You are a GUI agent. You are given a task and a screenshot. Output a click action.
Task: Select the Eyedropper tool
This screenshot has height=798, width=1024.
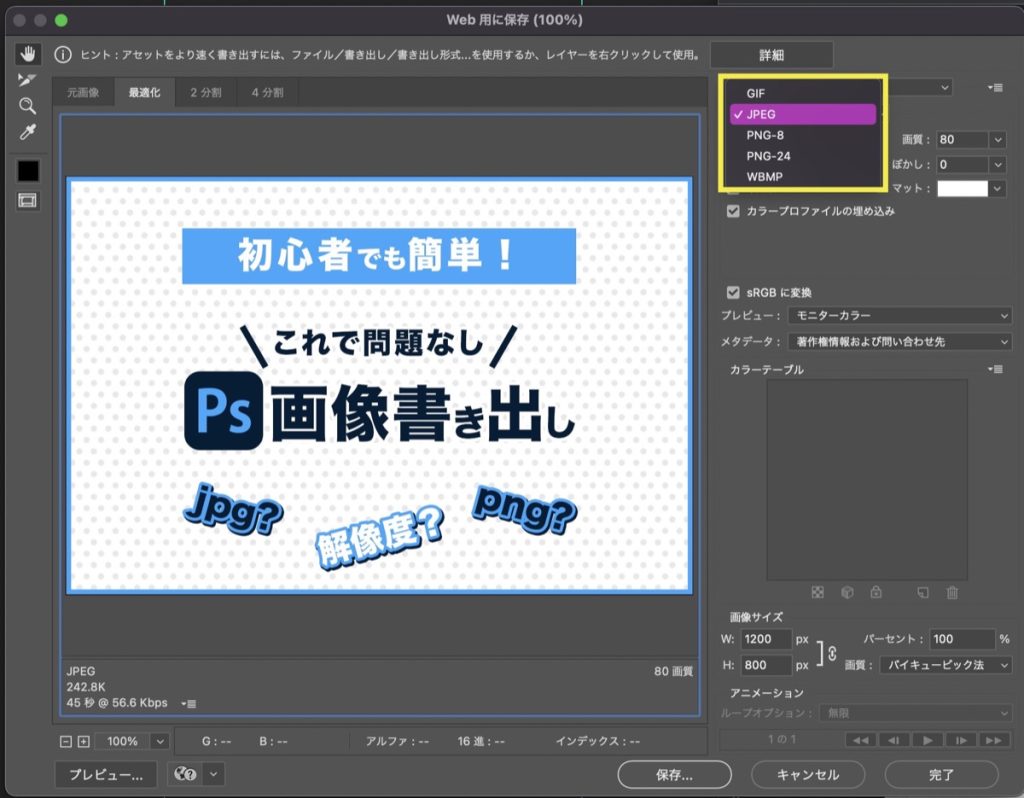[x=27, y=132]
